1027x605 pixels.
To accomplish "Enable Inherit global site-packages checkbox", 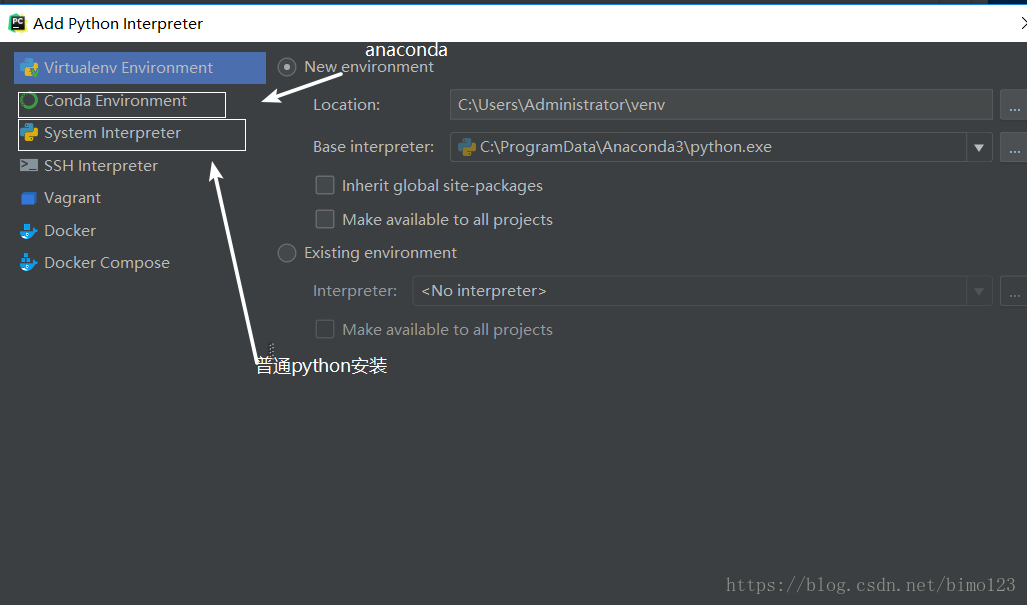I will (x=325, y=185).
